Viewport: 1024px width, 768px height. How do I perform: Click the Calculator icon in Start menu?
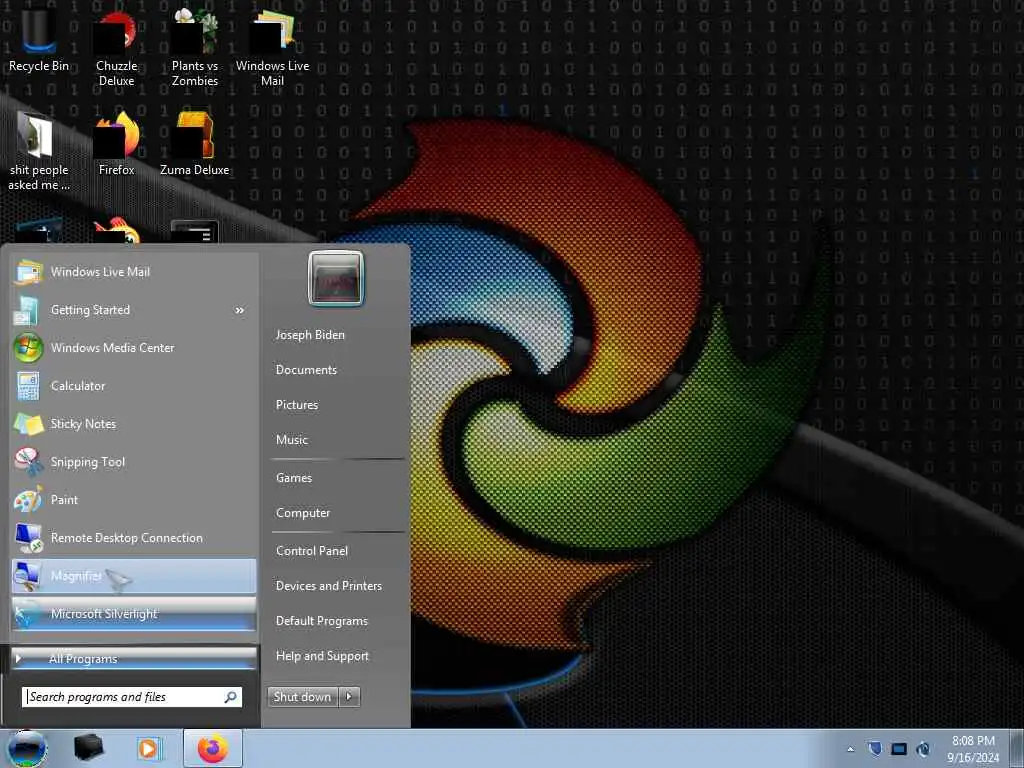pyautogui.click(x=28, y=386)
